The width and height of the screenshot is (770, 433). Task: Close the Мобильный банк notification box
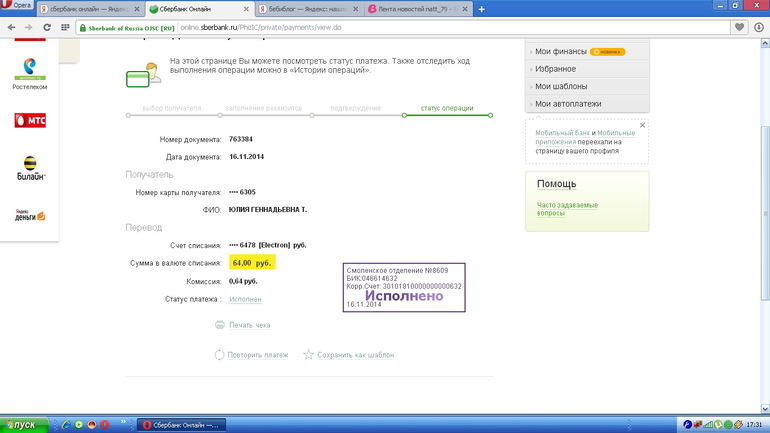[x=643, y=125]
